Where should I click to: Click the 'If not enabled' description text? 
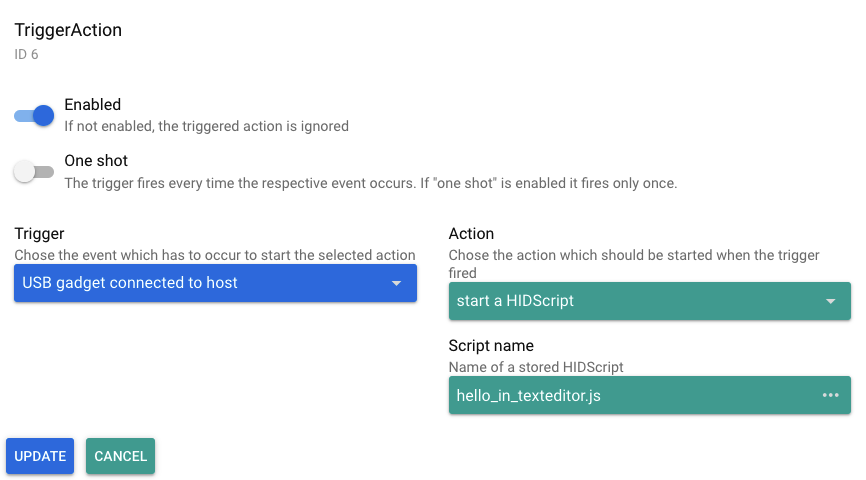tap(206, 127)
